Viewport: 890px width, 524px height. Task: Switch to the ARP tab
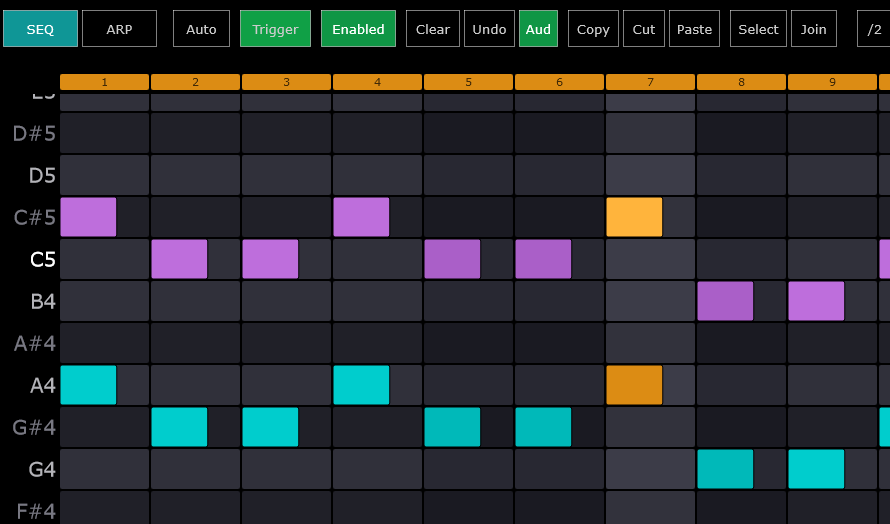(x=119, y=29)
